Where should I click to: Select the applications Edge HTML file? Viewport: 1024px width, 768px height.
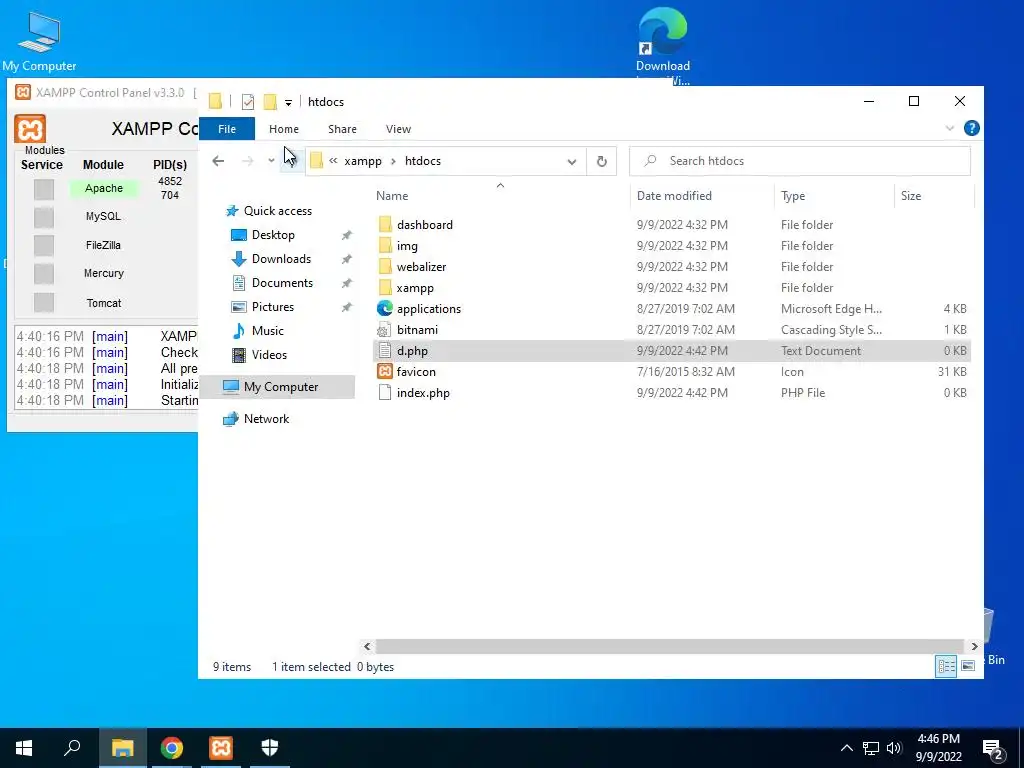point(428,308)
